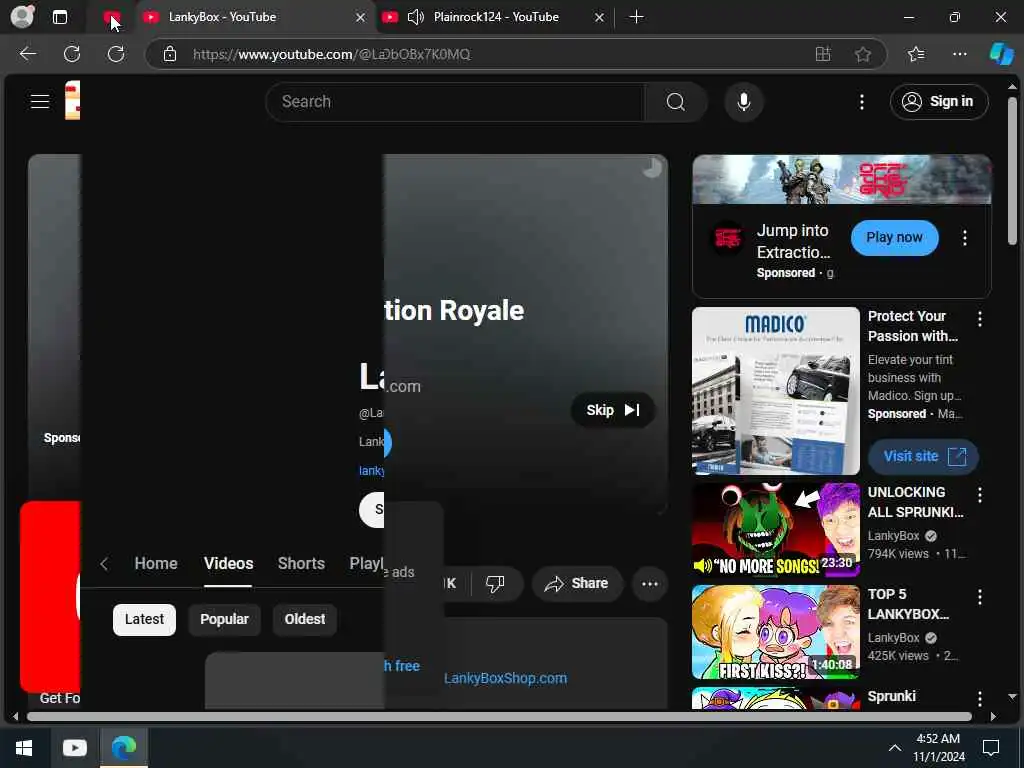Viewport: 1024px width, 768px height.
Task: Open notification center icon
Action: [991, 748]
